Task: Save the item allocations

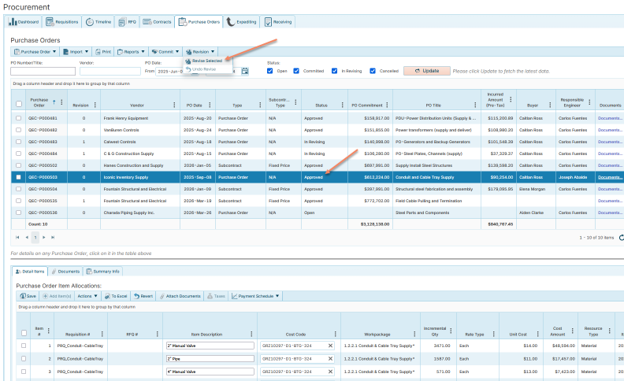Action: [x=28, y=296]
